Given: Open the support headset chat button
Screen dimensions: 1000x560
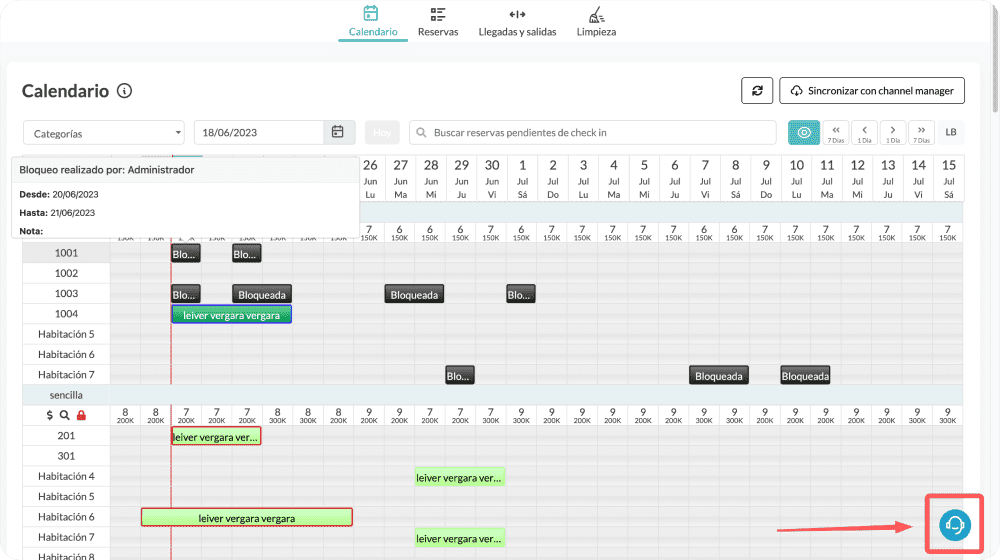Looking at the screenshot, I should [954, 524].
